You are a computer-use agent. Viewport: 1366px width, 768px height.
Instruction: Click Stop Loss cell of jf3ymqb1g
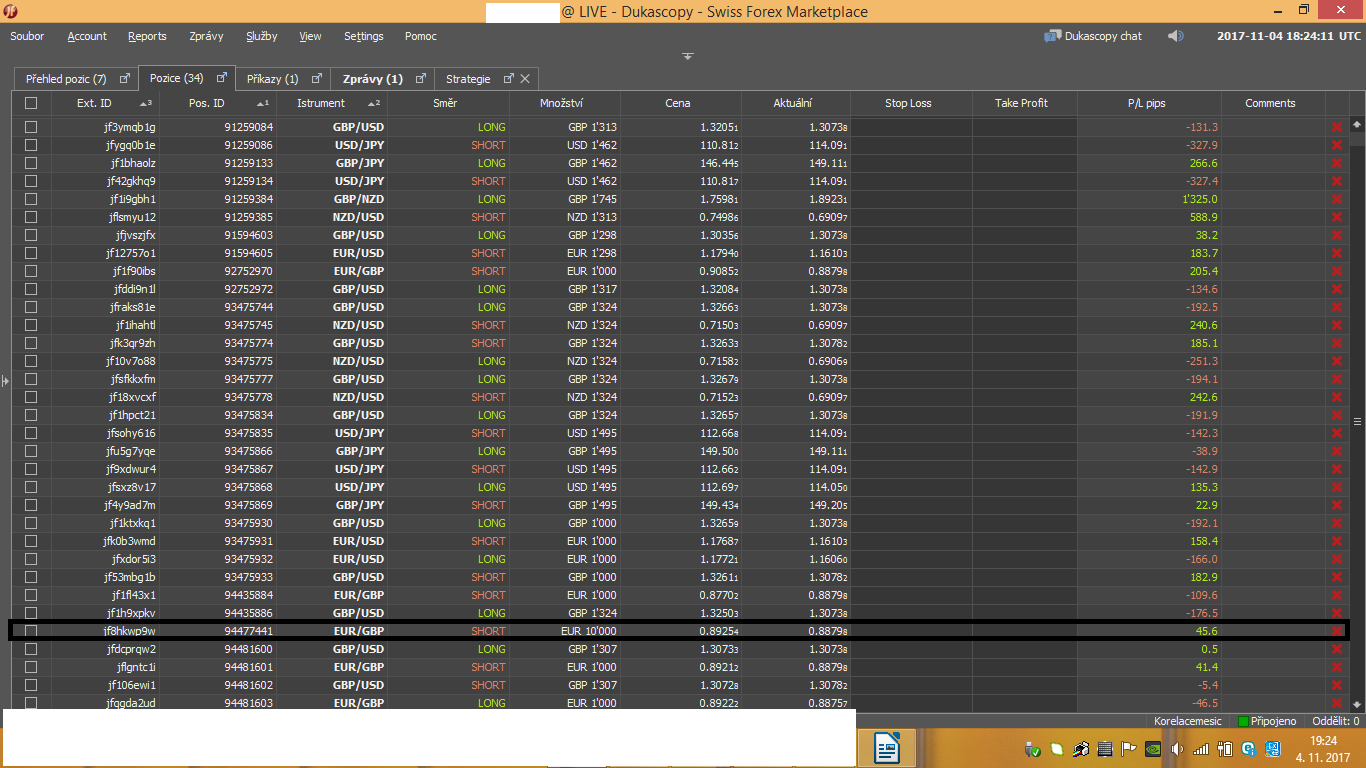(x=911, y=127)
